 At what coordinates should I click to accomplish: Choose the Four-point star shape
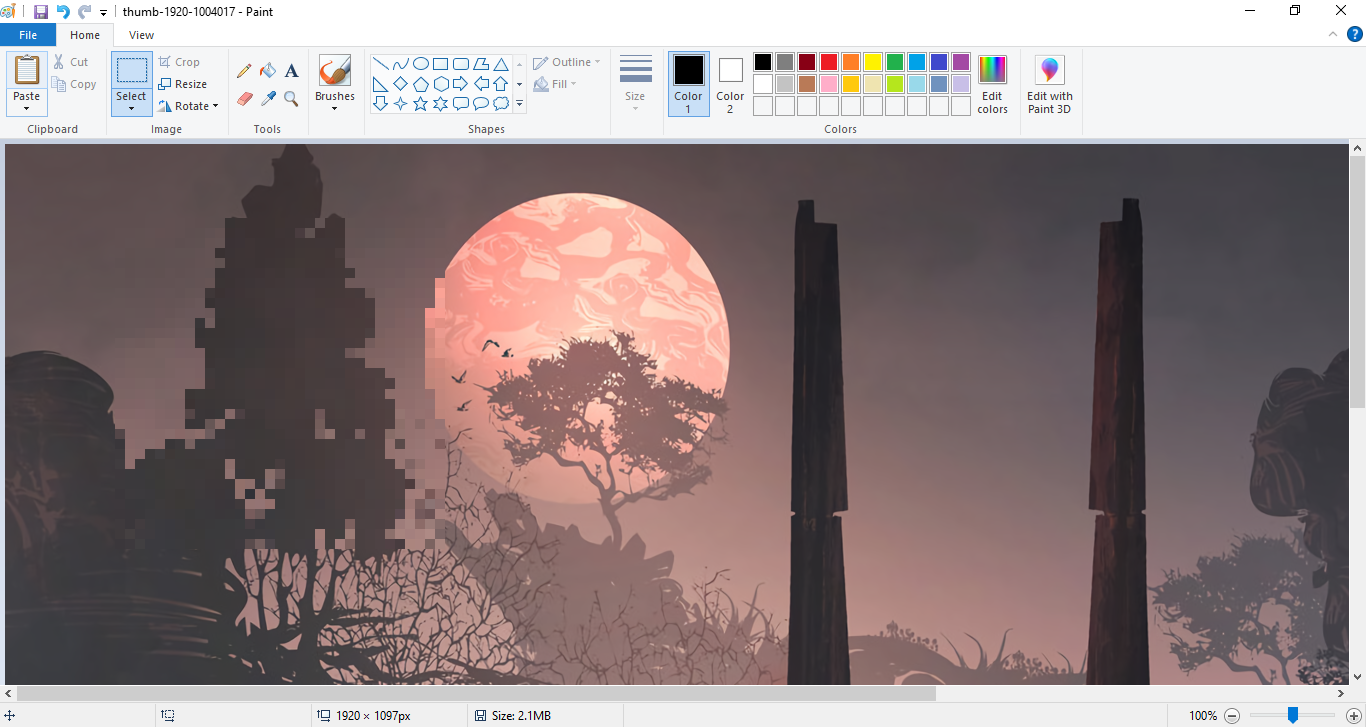pos(401,103)
